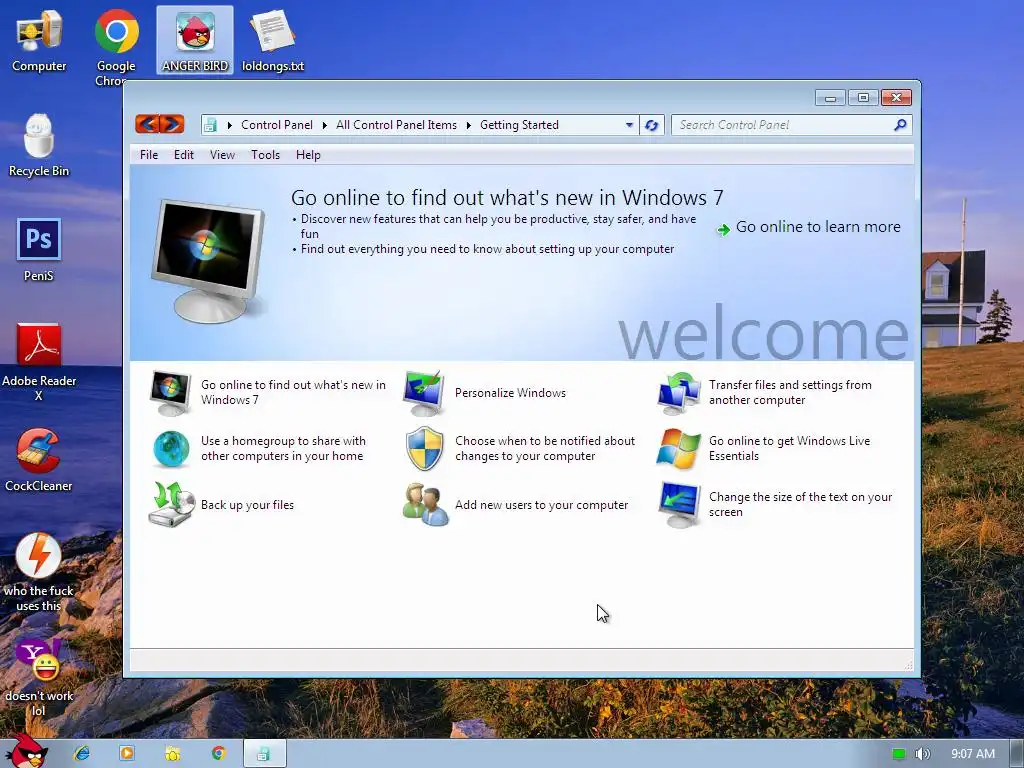
Task: Click the Add new users people icon
Action: pyautogui.click(x=425, y=504)
